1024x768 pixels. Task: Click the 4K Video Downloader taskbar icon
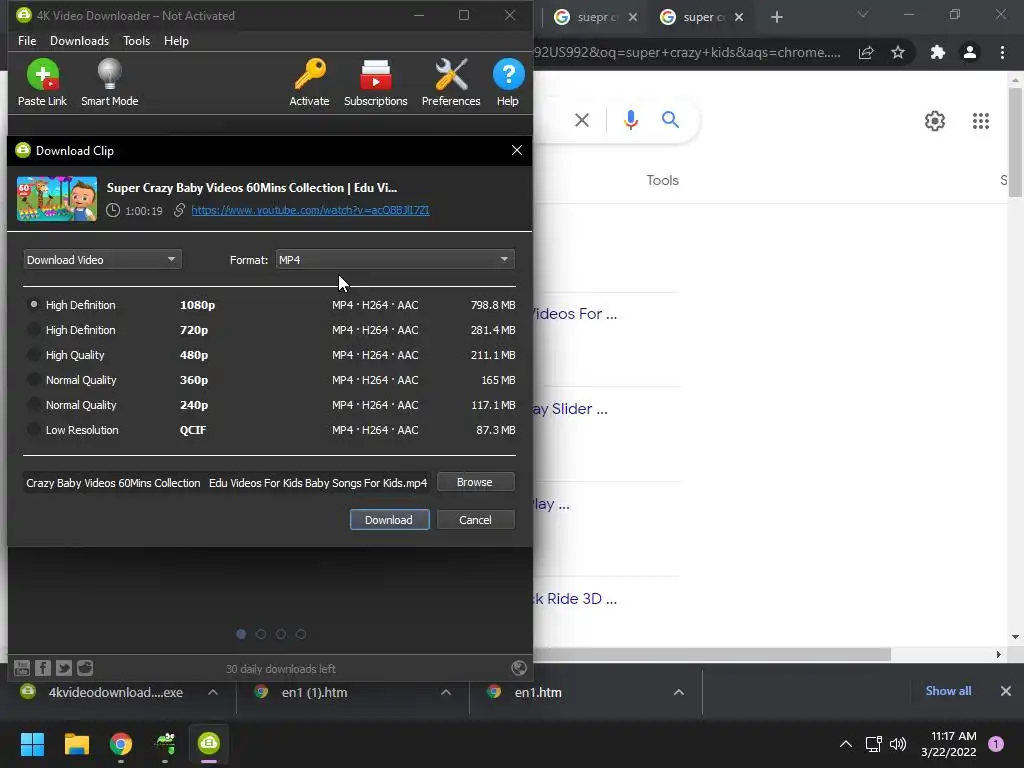point(209,744)
